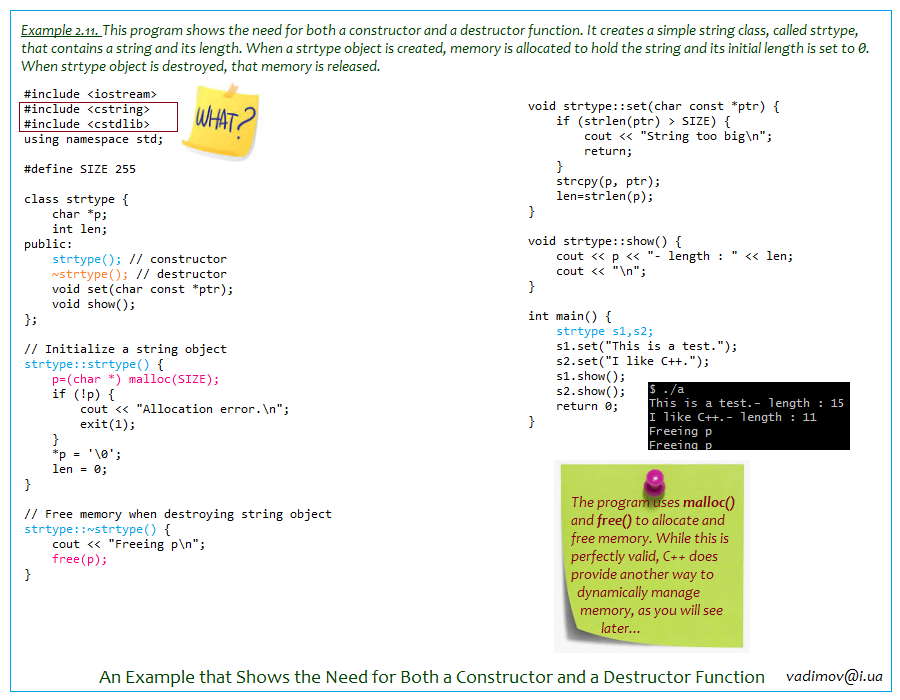Click the 'strcpy(p, ptr);' line
The width and height of the screenshot is (900, 700).
click(608, 181)
